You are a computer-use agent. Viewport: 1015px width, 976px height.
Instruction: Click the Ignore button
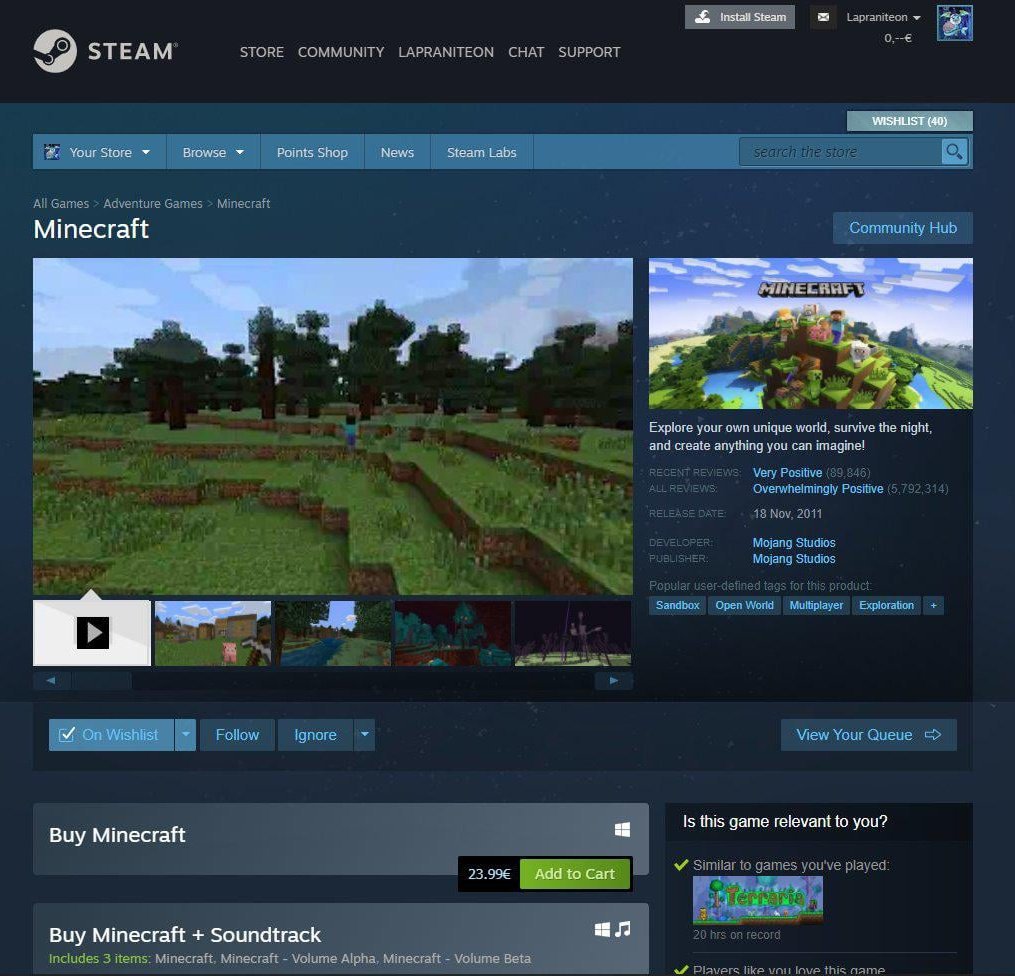point(315,735)
